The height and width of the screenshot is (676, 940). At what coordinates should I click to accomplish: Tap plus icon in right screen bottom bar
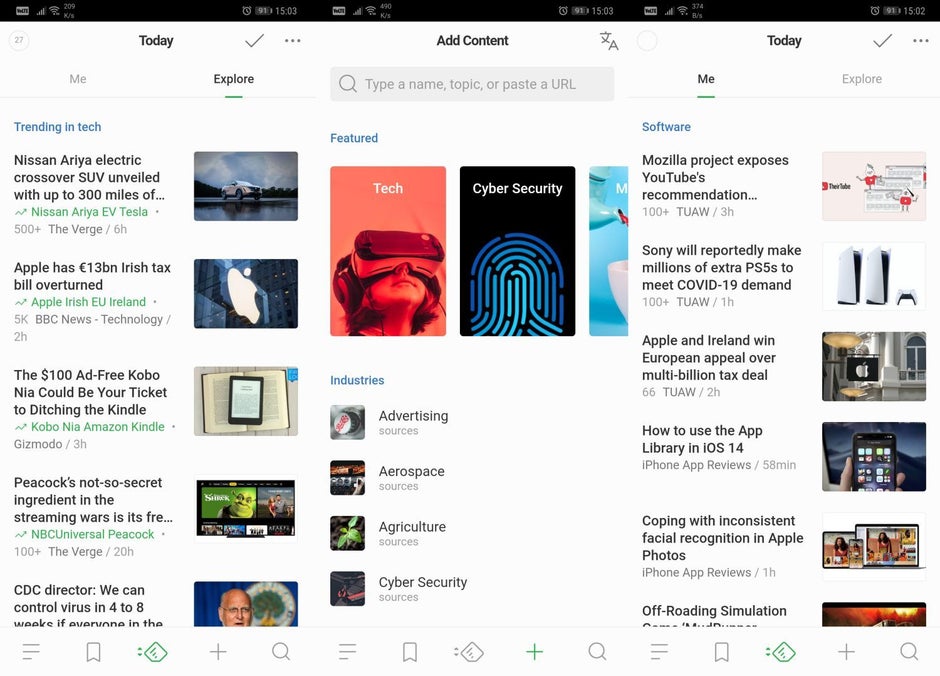pyautogui.click(x=846, y=651)
